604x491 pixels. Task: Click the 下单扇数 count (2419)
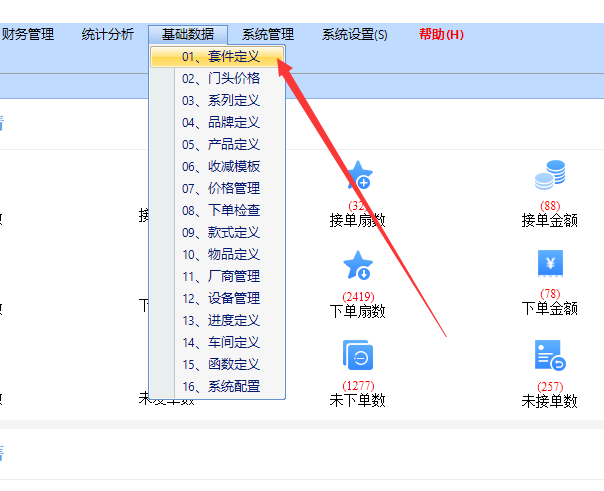[358, 297]
